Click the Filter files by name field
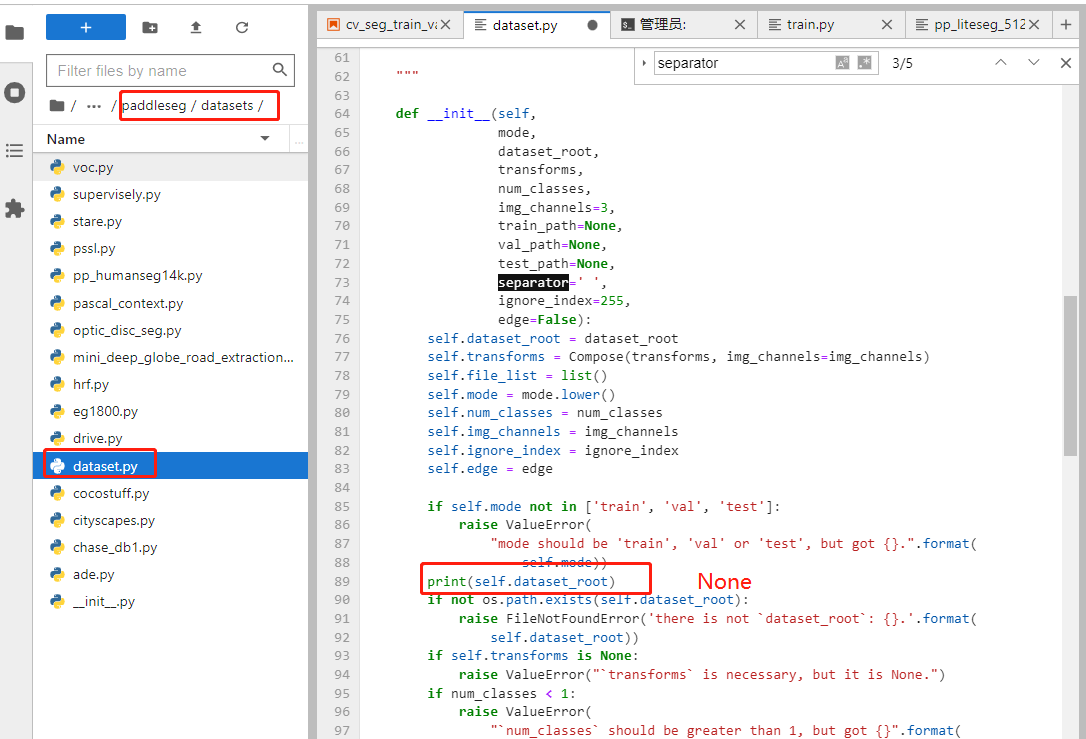Viewport: 1086px width, 739px height. (x=160, y=71)
